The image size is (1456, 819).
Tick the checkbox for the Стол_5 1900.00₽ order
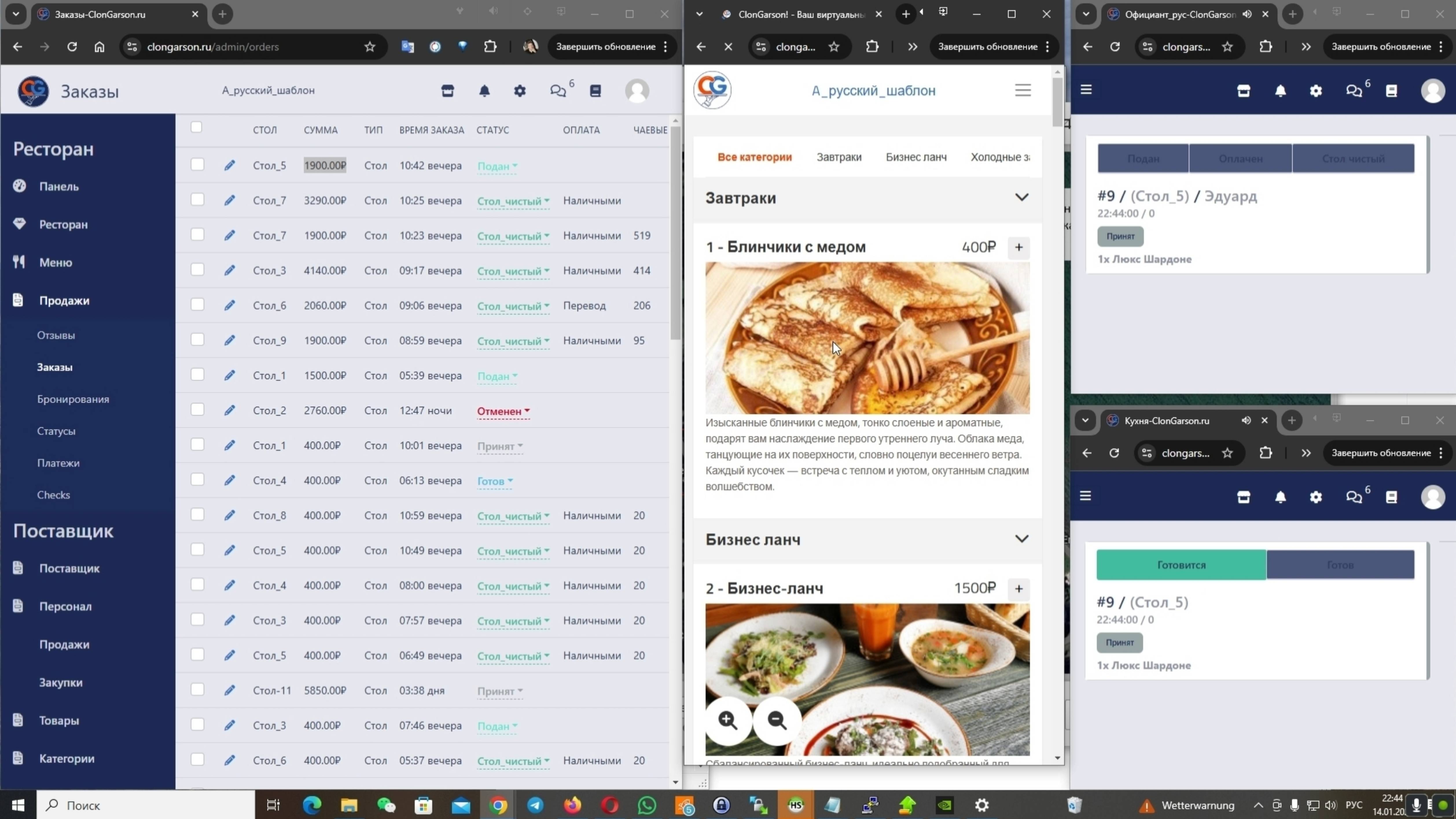pyautogui.click(x=197, y=165)
